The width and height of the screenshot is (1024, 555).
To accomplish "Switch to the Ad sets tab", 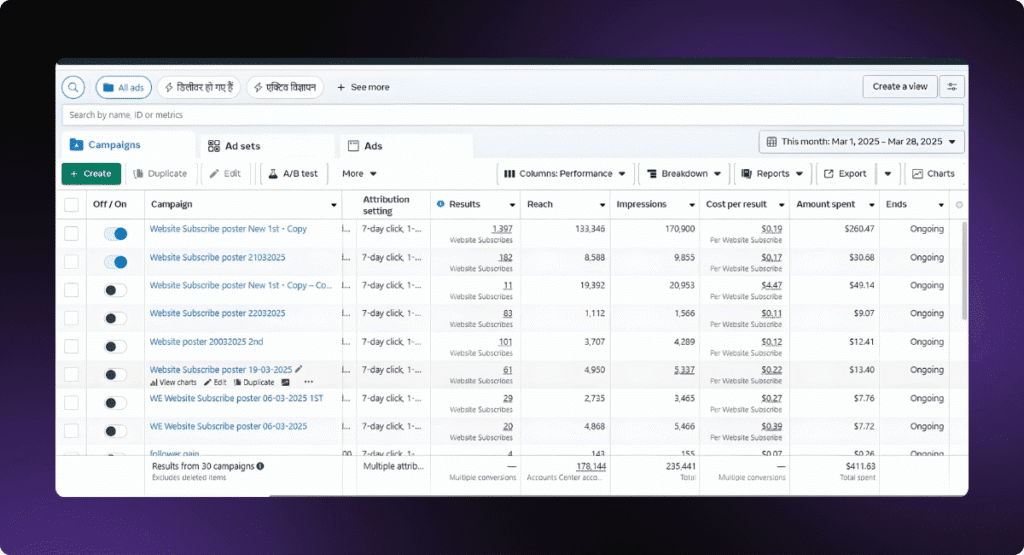I will tap(234, 146).
